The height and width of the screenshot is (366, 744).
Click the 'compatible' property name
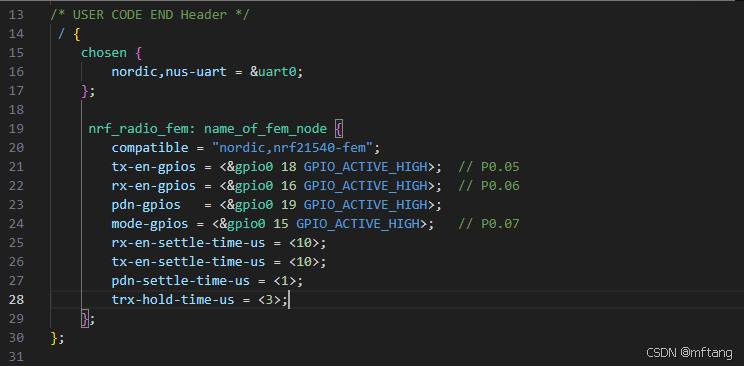[x=150, y=148]
